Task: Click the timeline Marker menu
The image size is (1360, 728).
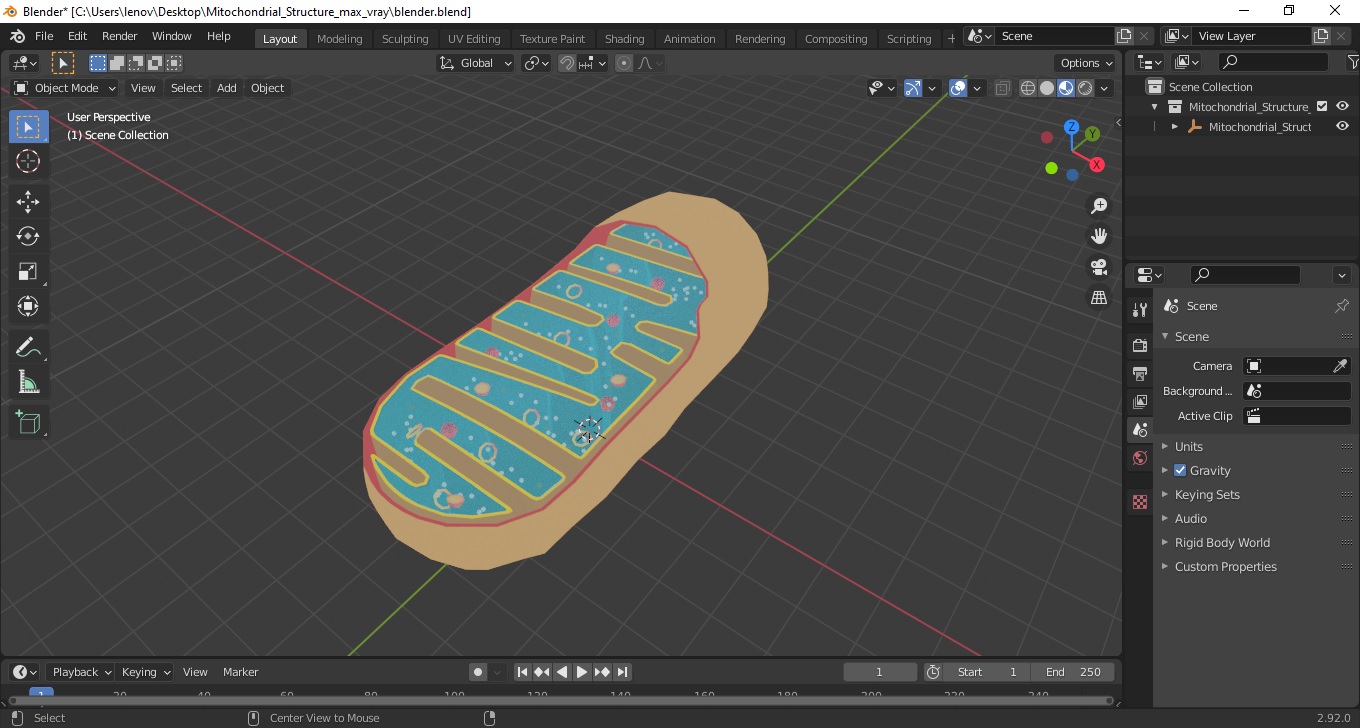Action: coord(240,672)
